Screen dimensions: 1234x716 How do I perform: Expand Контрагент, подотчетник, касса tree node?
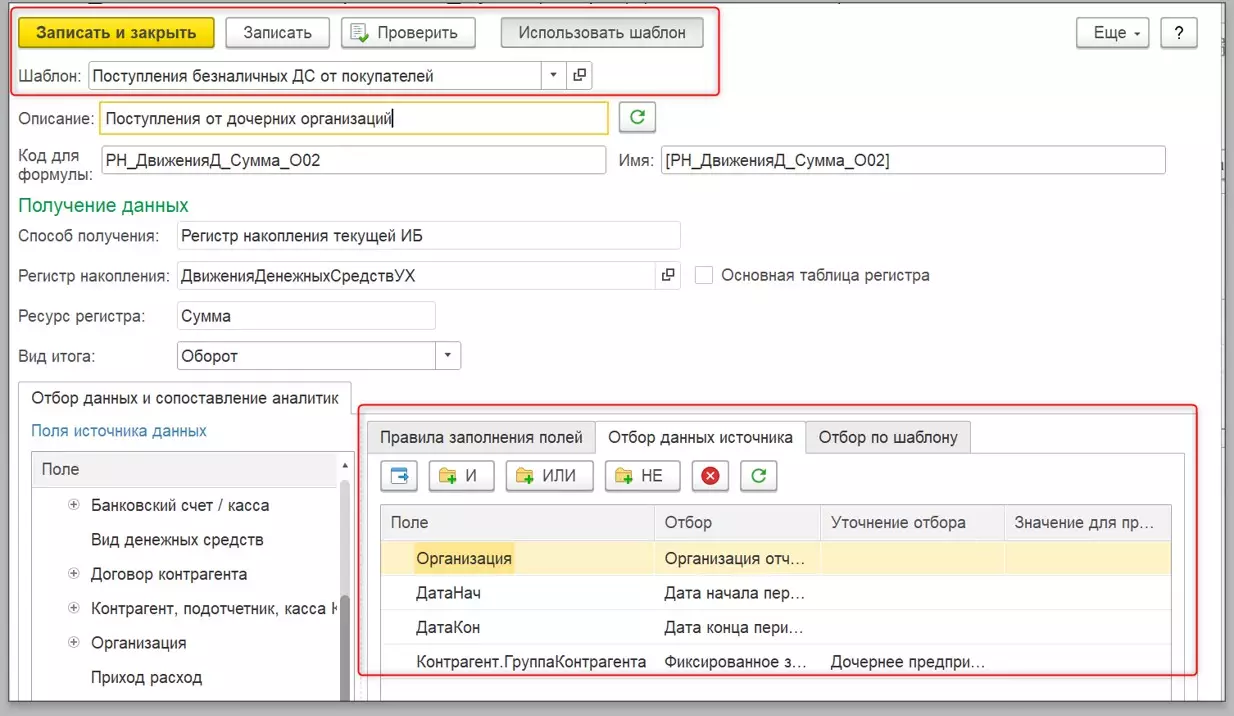pyautogui.click(x=74, y=608)
